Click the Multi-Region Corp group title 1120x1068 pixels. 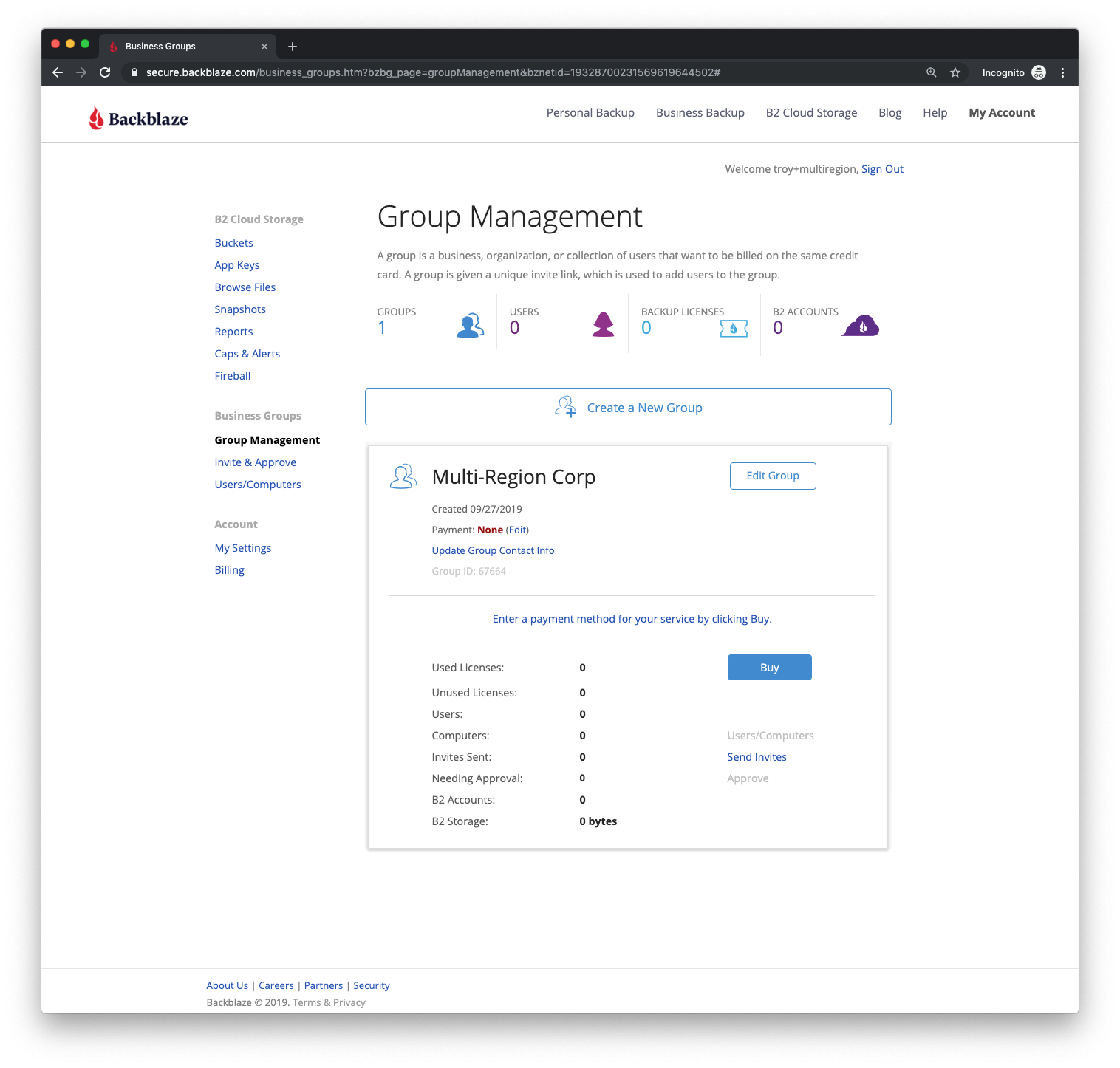click(x=513, y=477)
